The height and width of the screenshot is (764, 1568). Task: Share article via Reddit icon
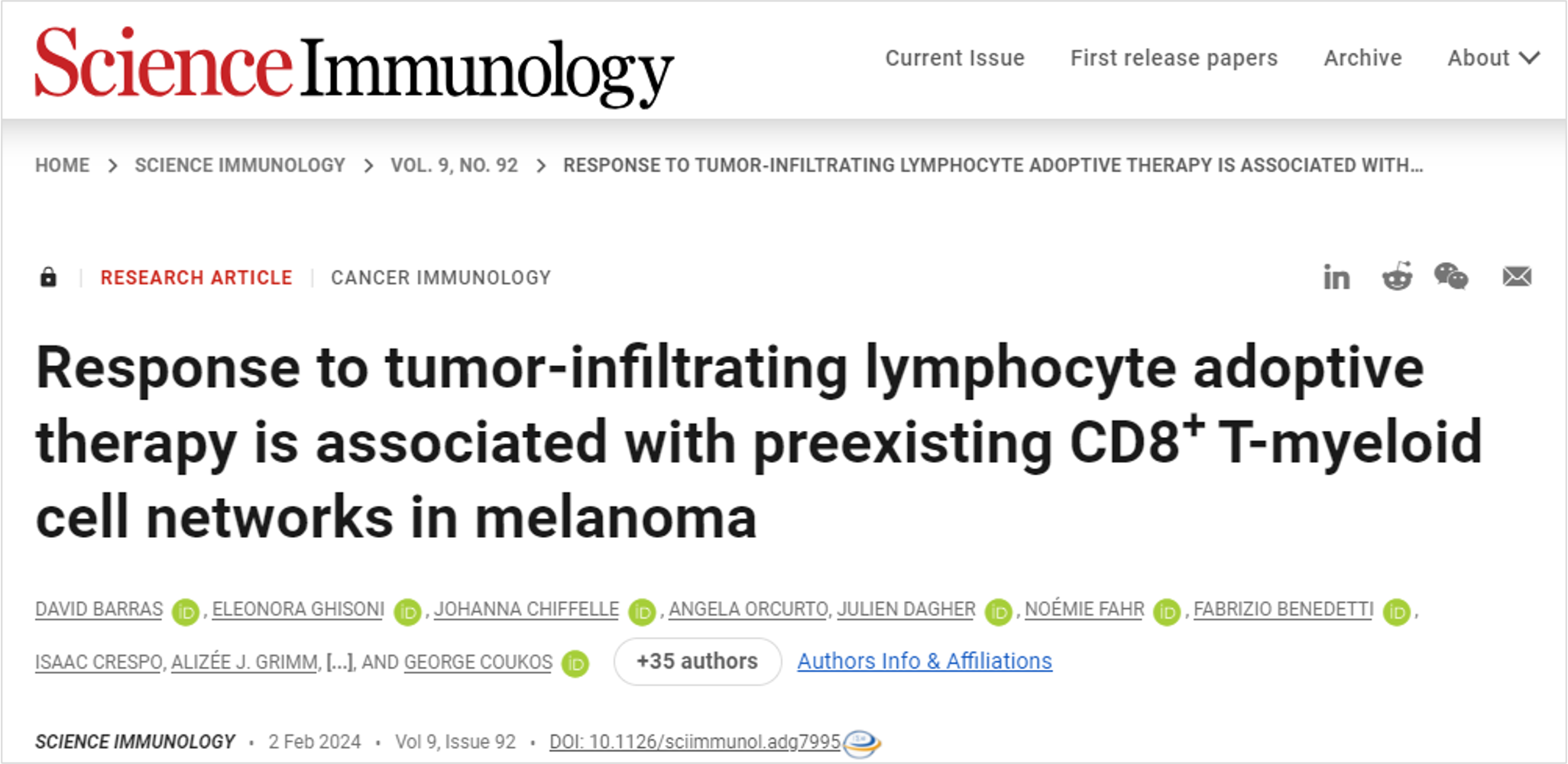coord(1397,277)
